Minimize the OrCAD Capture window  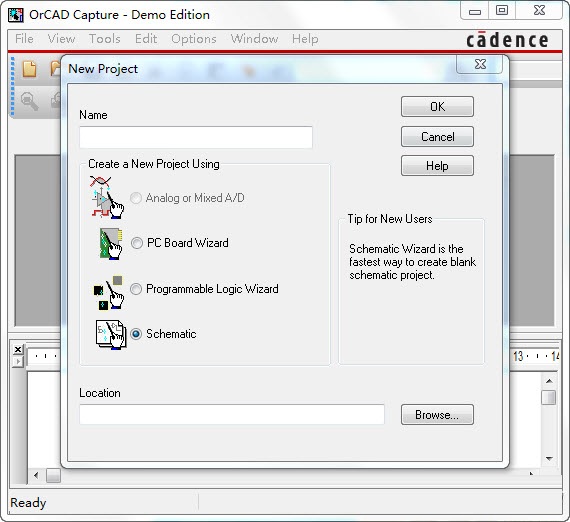475,11
